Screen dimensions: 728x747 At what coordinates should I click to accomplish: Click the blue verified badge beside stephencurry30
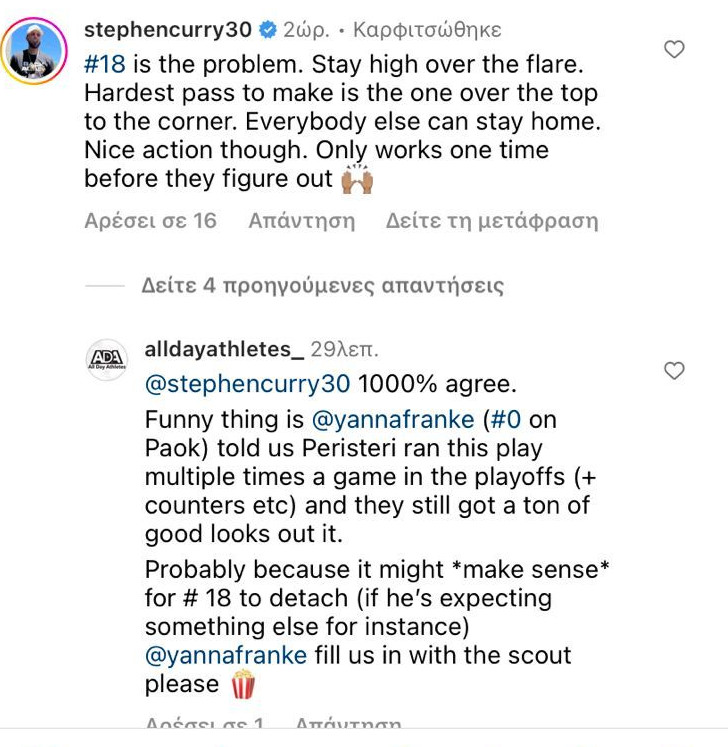click(x=270, y=30)
